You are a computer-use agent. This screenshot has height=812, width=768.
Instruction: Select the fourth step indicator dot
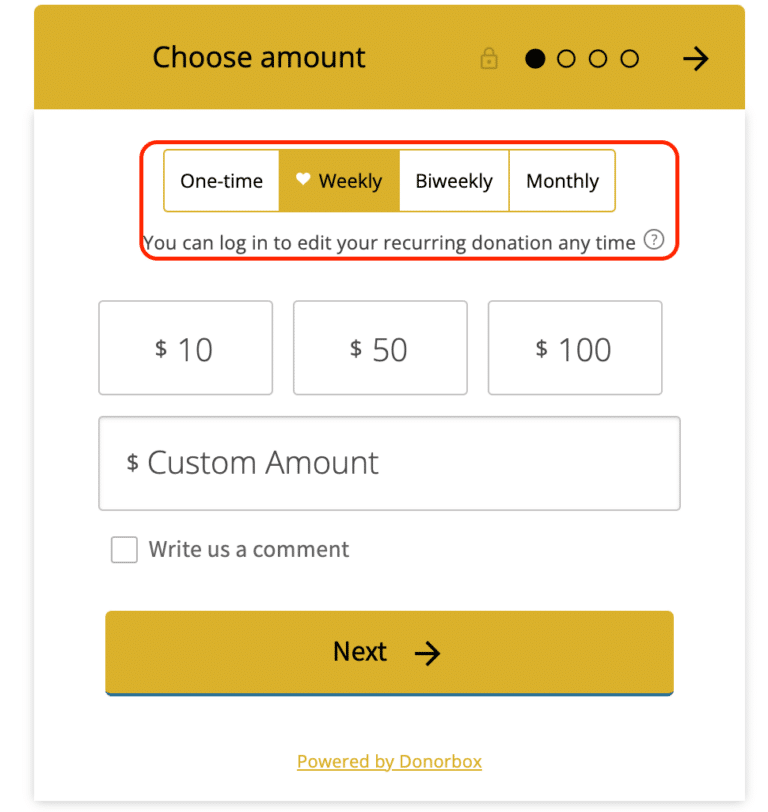[x=629, y=59]
